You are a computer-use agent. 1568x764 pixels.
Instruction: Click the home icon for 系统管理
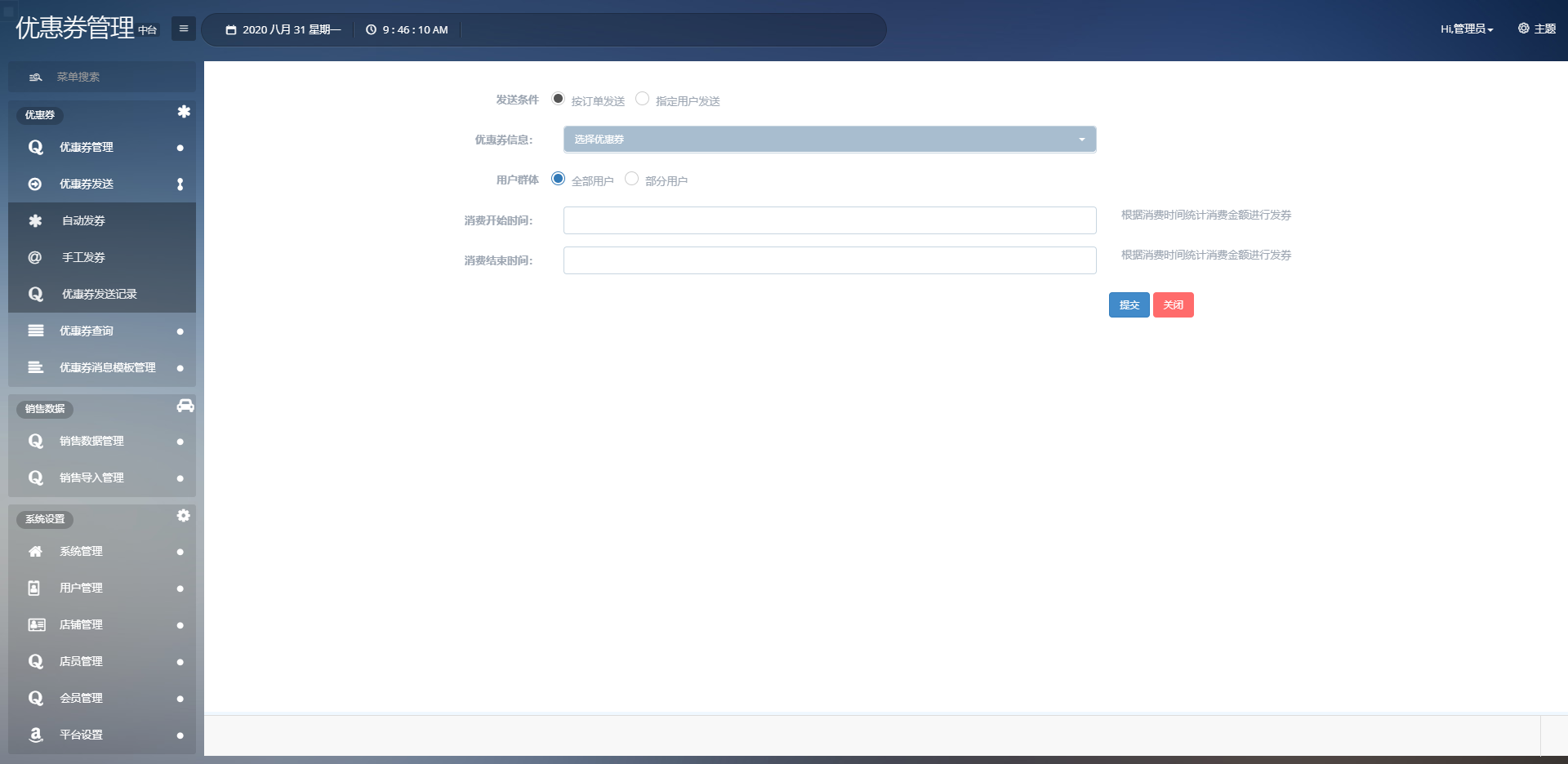coord(35,552)
